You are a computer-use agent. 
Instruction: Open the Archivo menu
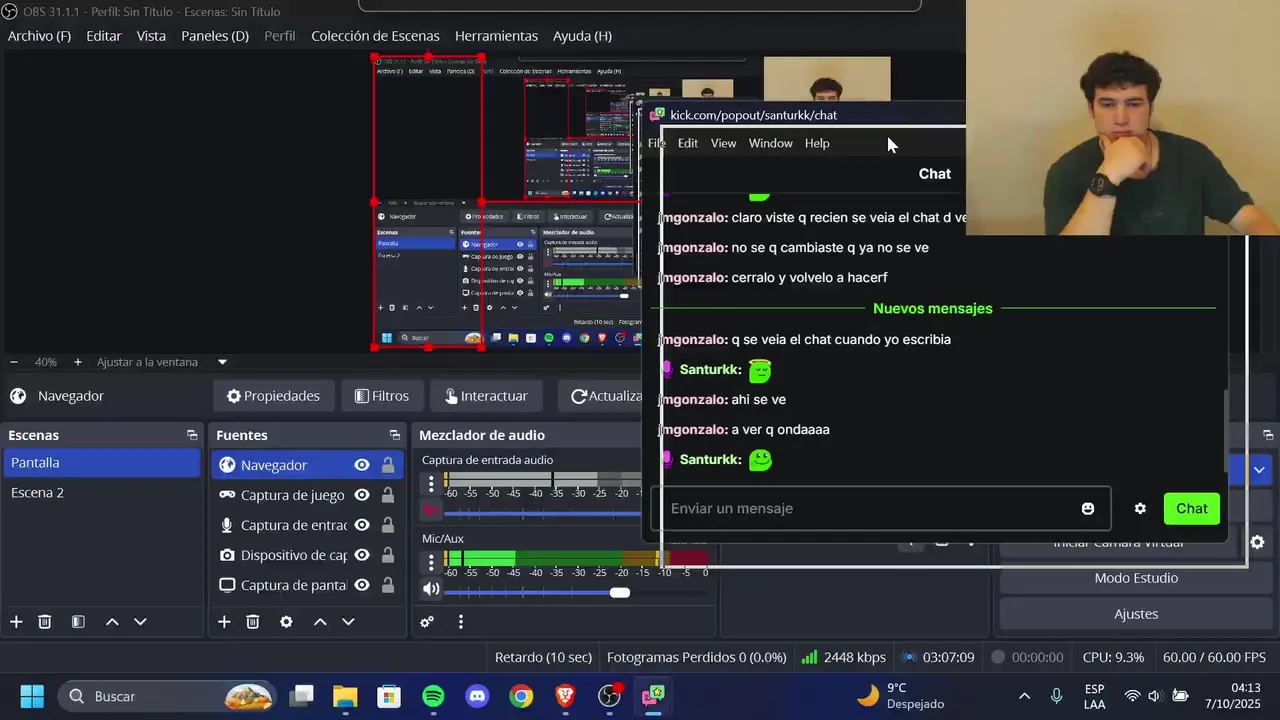pos(39,36)
